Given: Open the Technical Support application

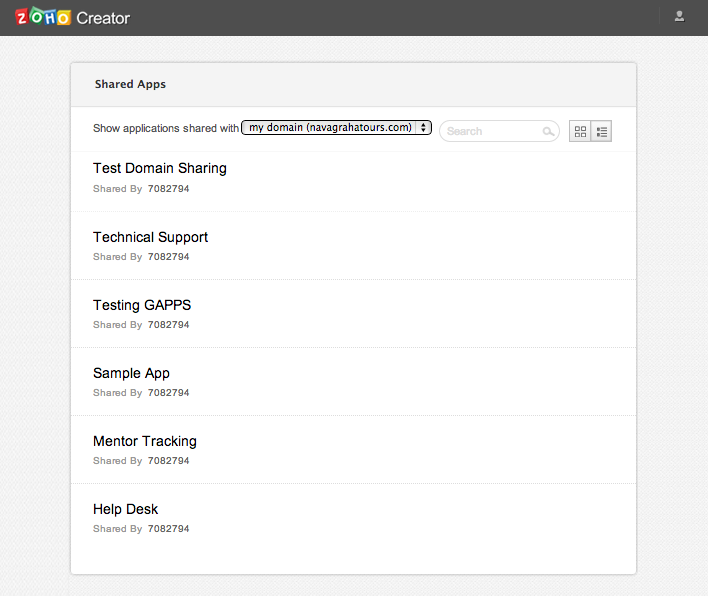Looking at the screenshot, I should pos(150,237).
